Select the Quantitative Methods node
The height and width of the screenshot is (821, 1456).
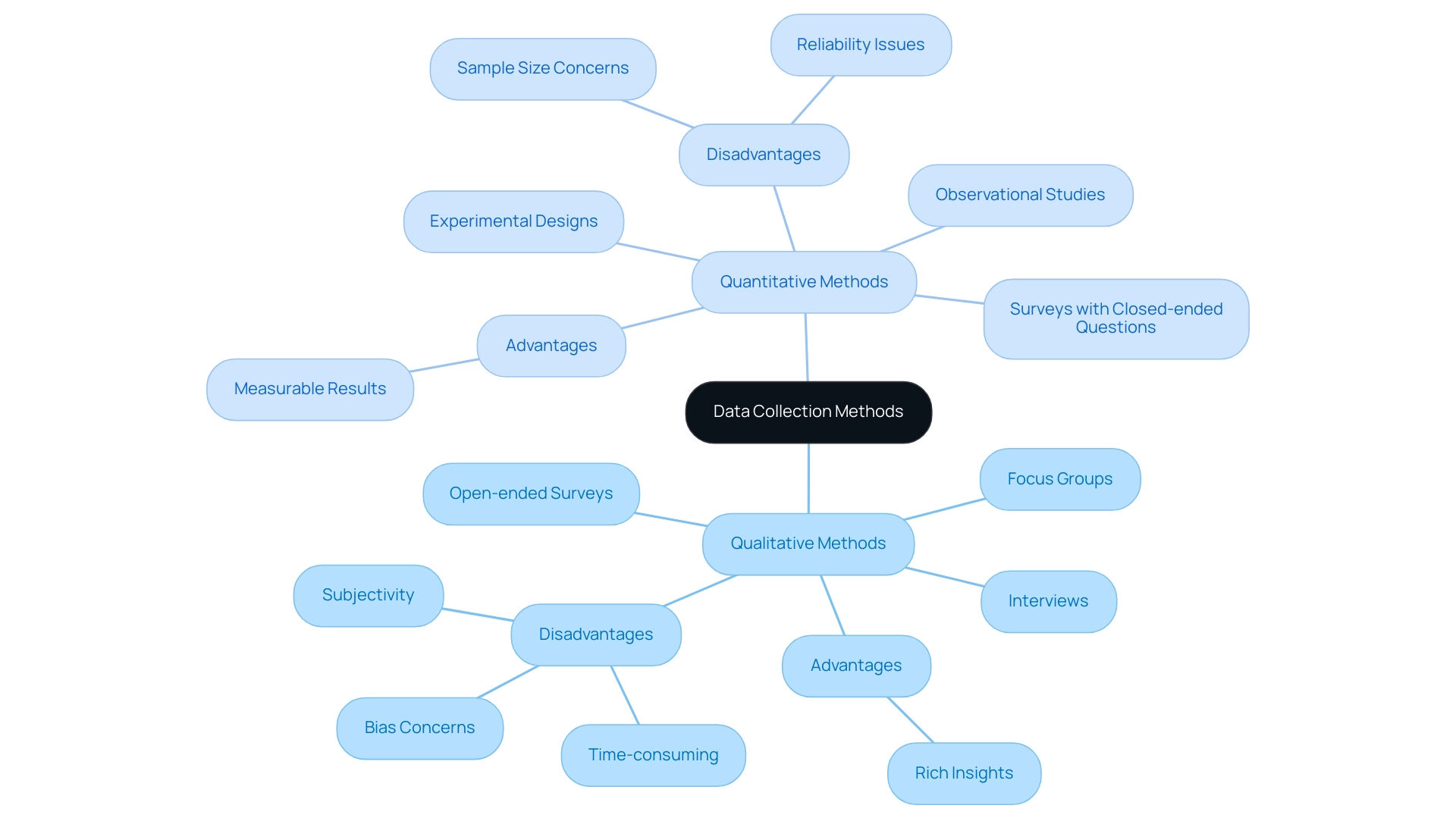[x=807, y=281]
